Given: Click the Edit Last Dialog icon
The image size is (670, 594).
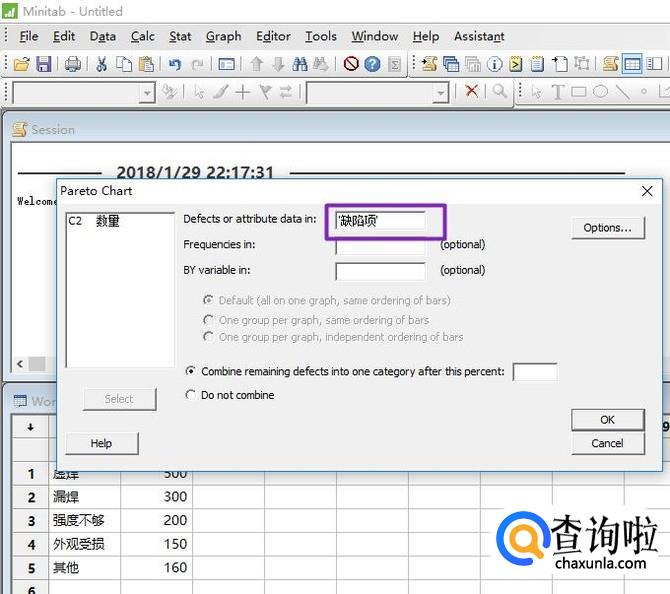Looking at the screenshot, I should pyautogui.click(x=226, y=64).
